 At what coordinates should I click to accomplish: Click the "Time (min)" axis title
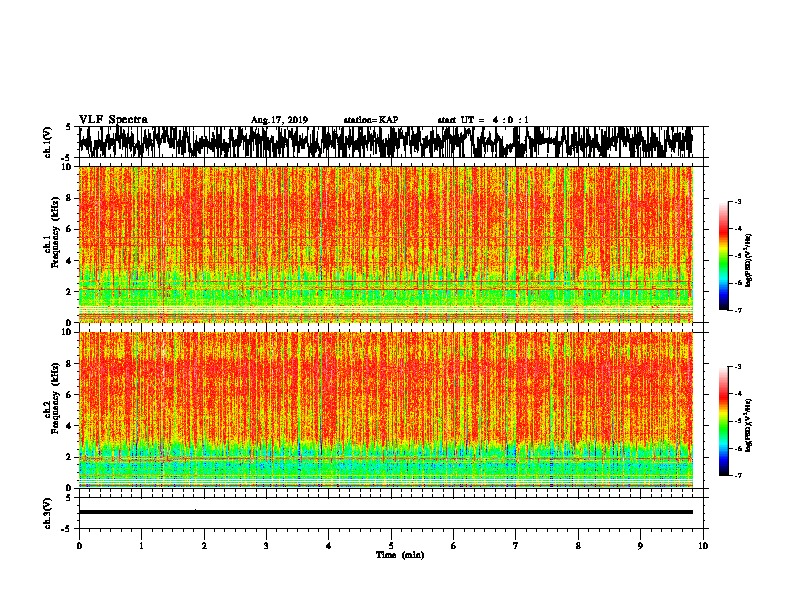[x=400, y=555]
